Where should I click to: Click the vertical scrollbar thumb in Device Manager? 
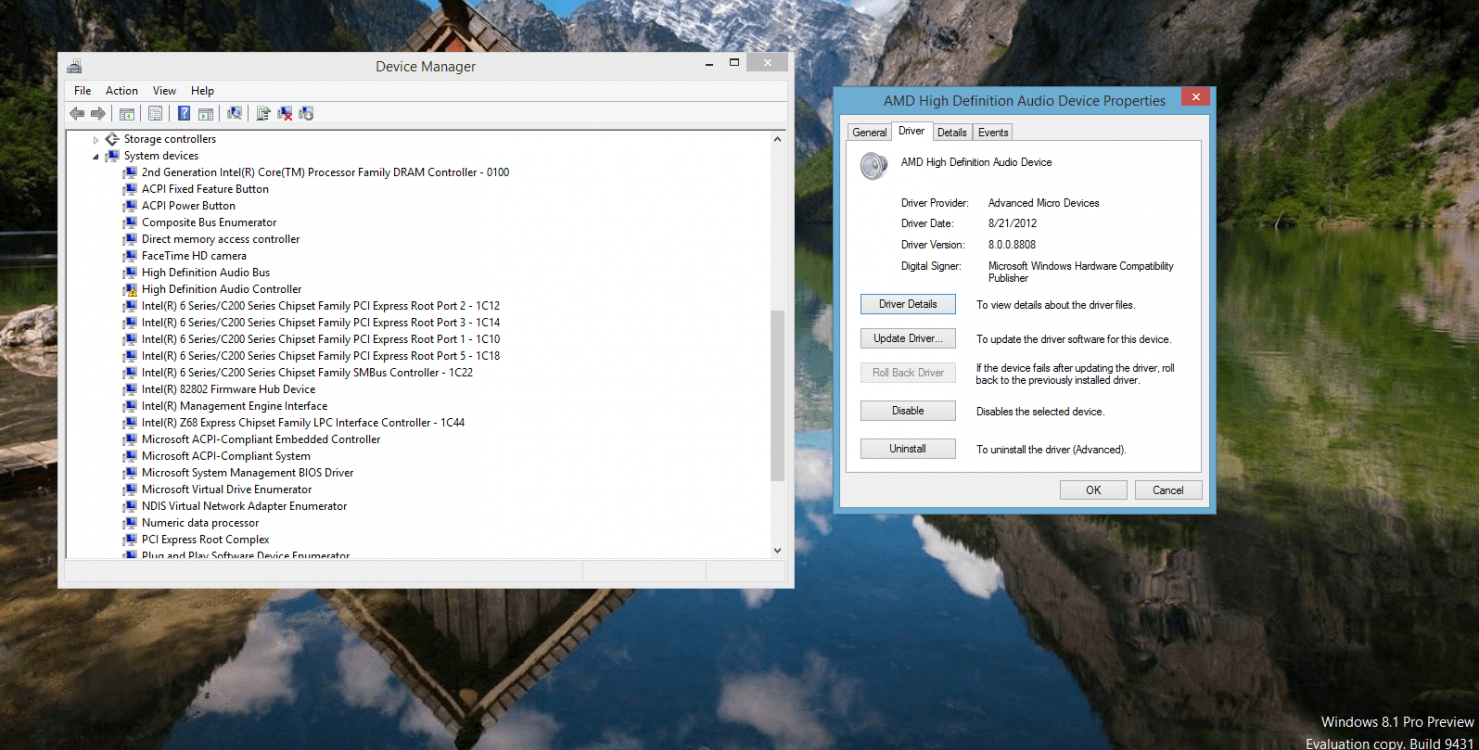click(x=778, y=396)
